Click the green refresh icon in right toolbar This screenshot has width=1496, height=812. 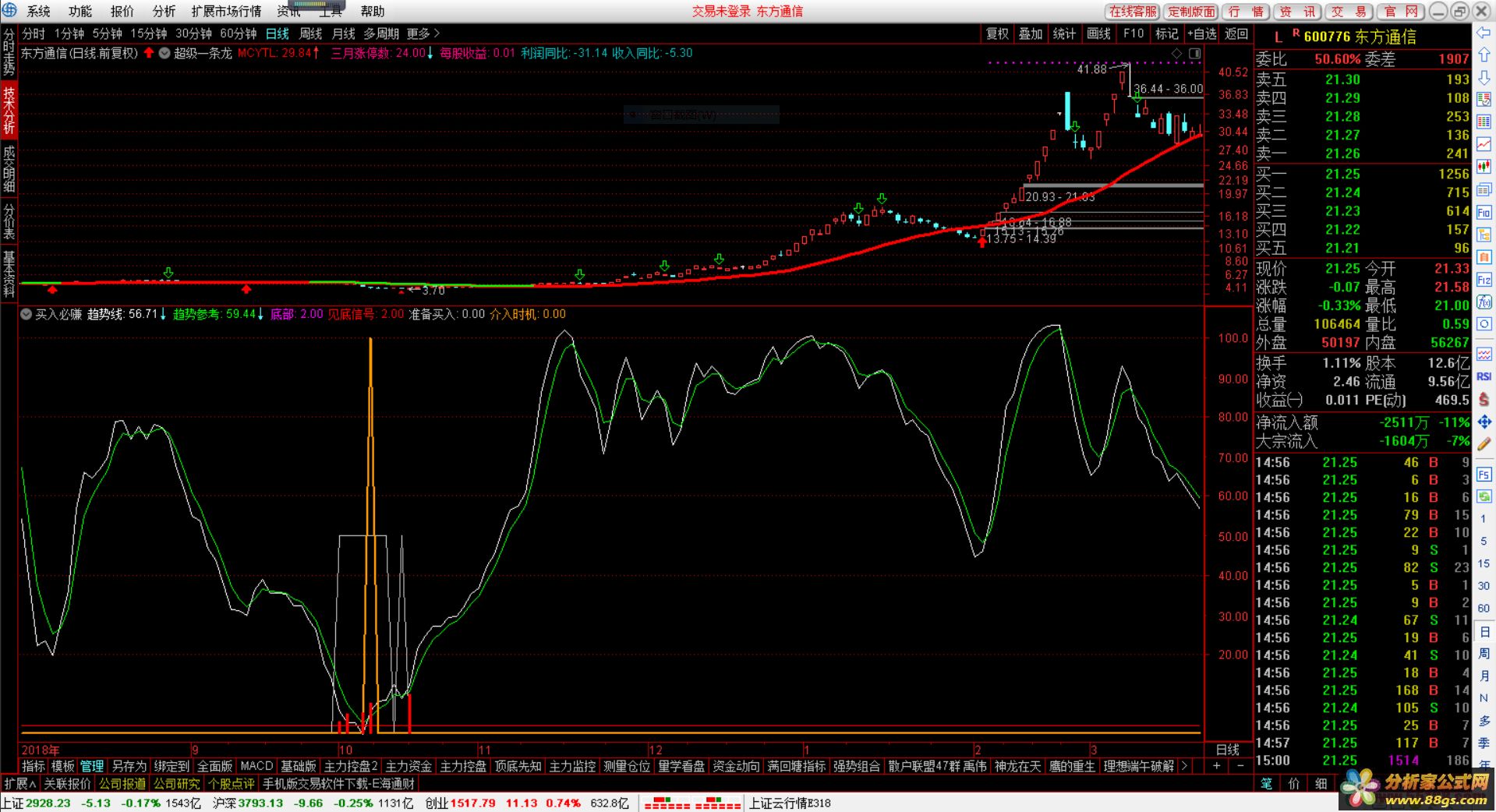(1484, 496)
